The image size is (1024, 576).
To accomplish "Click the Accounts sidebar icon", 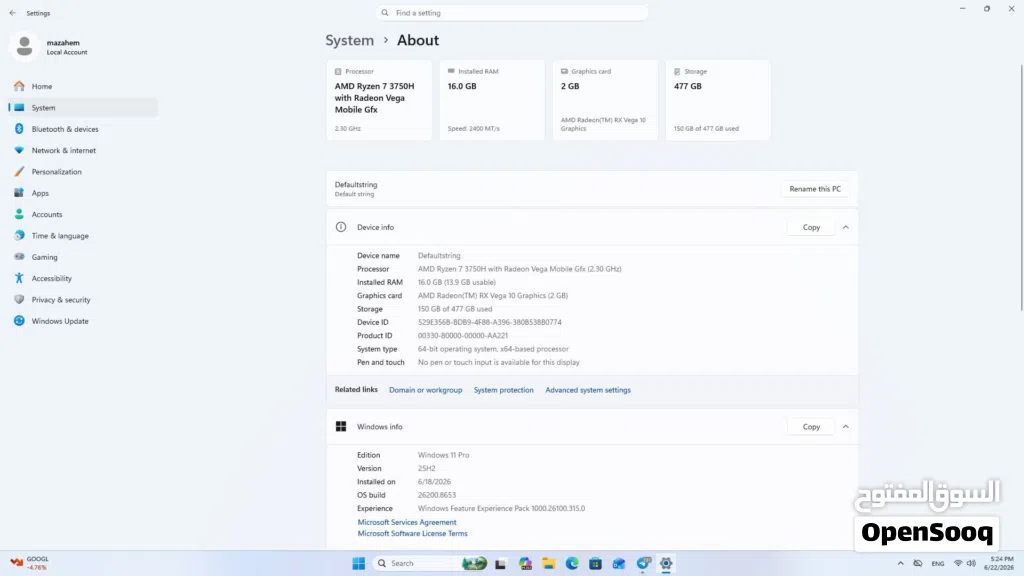I will coord(19,214).
